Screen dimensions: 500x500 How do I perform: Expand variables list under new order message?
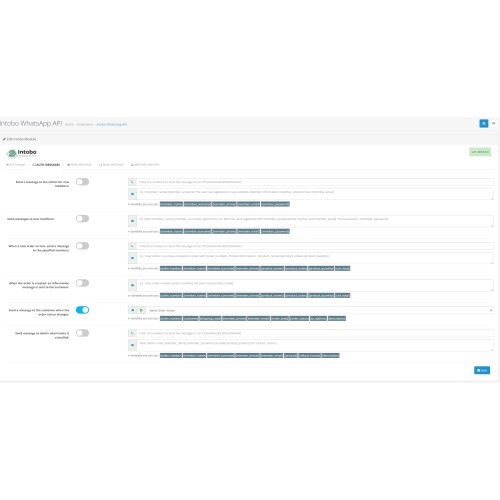click(143, 268)
